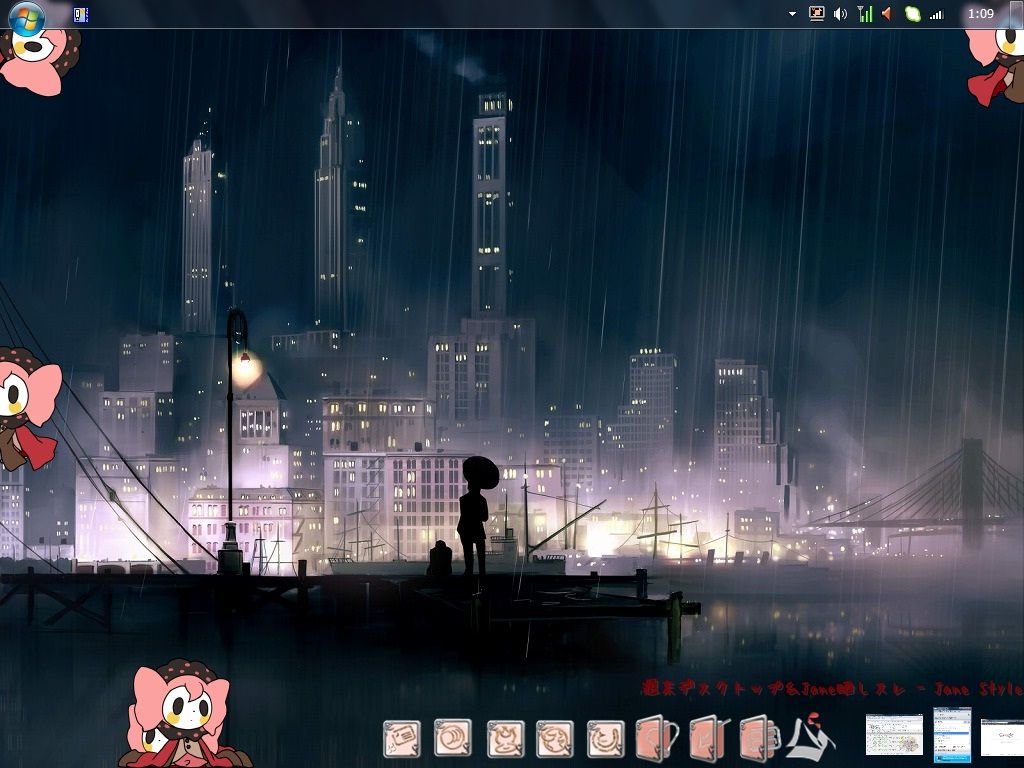1024x768 pixels.
Task: Launch the dock icon with cat-like drawing
Action: [505, 739]
